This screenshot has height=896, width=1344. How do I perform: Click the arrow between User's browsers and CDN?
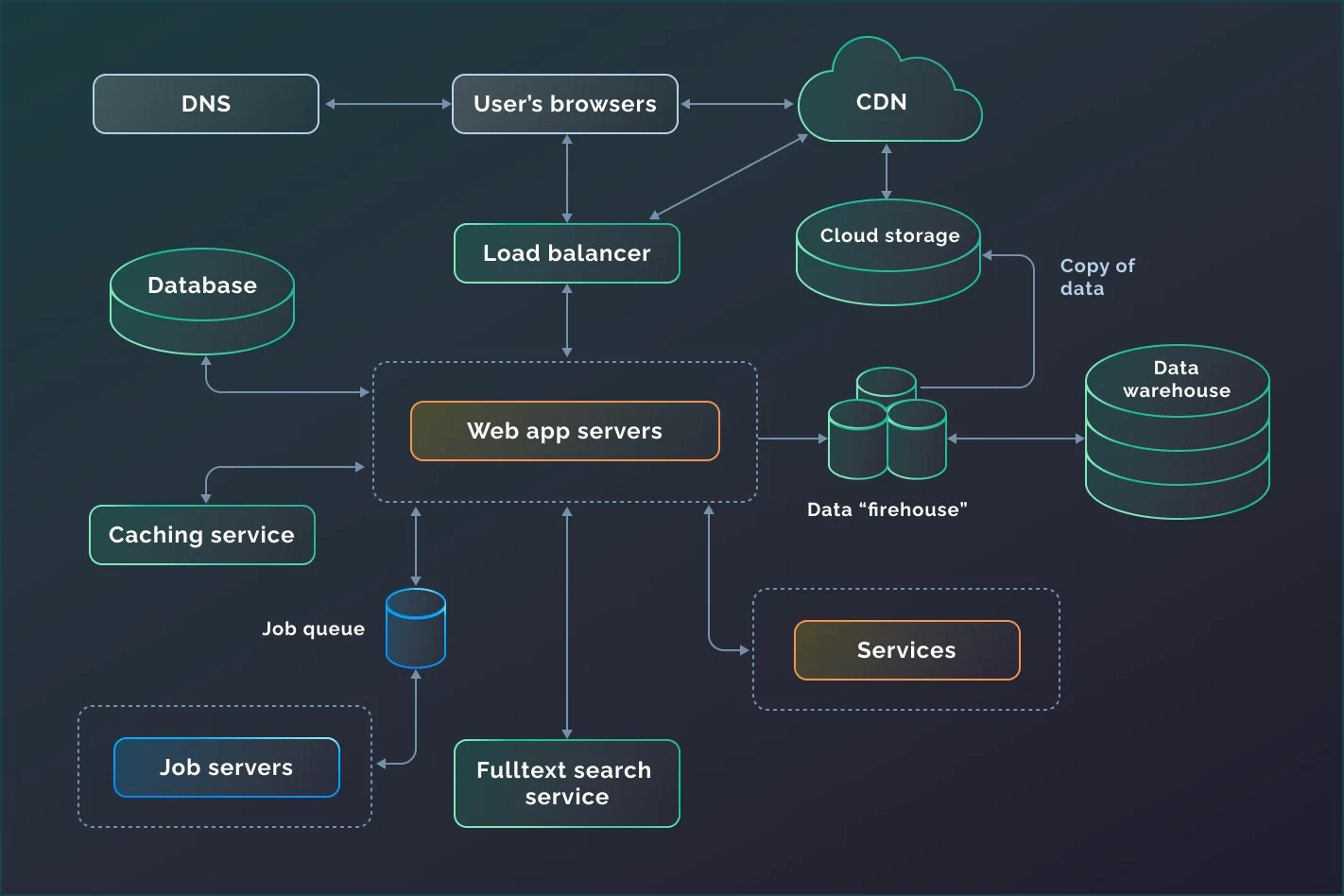[737, 104]
